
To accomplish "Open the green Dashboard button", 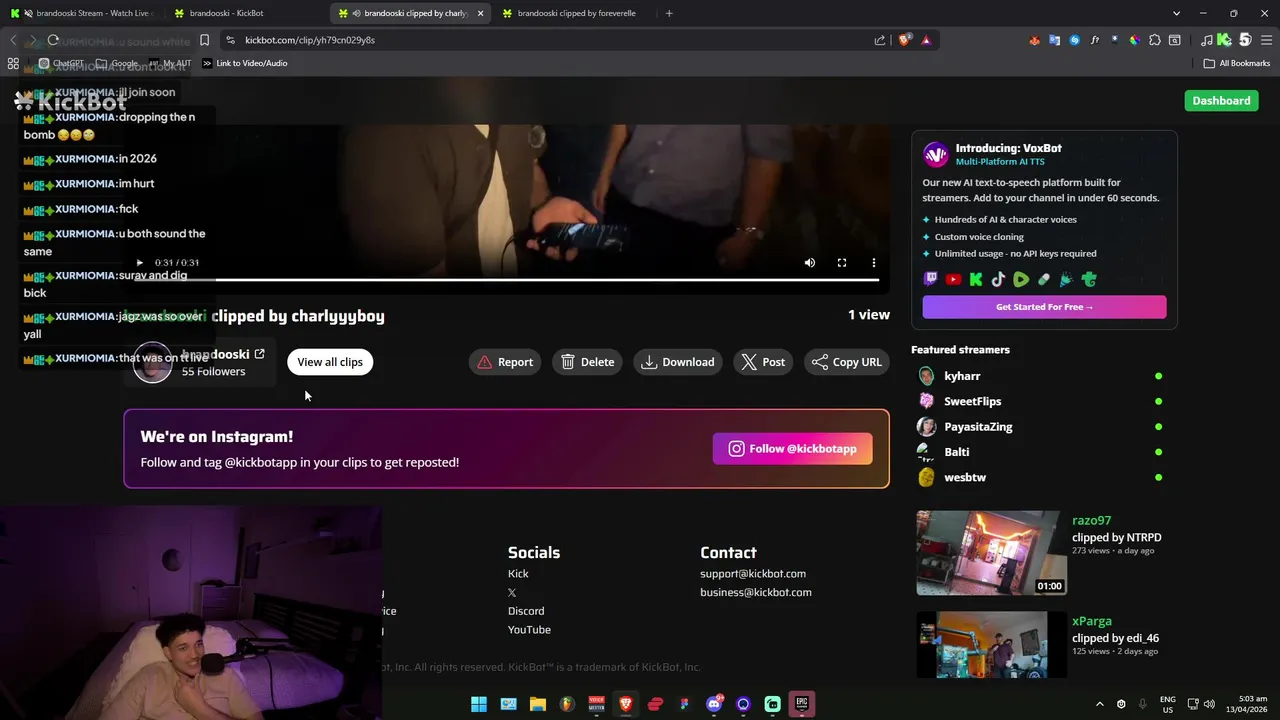I will pyautogui.click(x=1221, y=100).
